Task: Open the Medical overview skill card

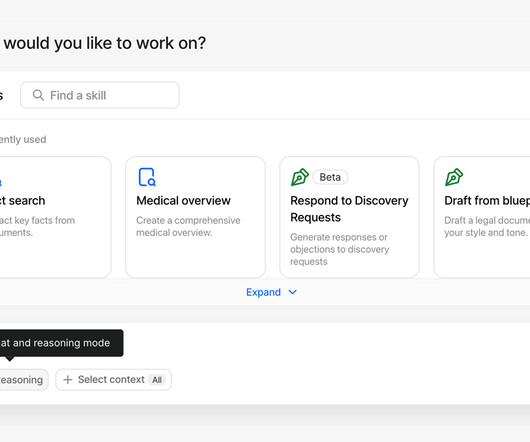Action: pyautogui.click(x=195, y=217)
